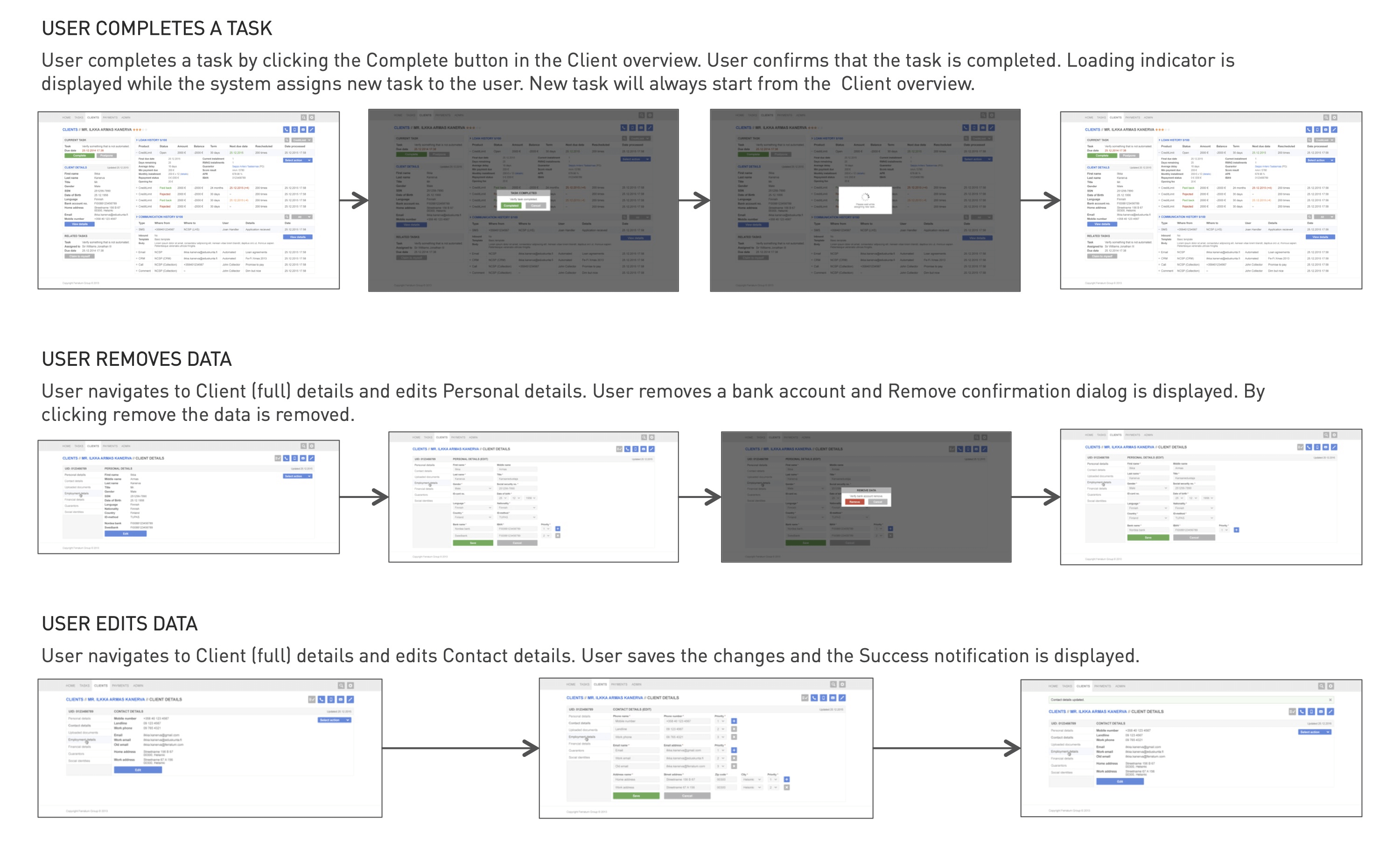The image size is (1400, 847).
Task: Open Select action in read-only Personal Details mockup
Action: [298, 476]
